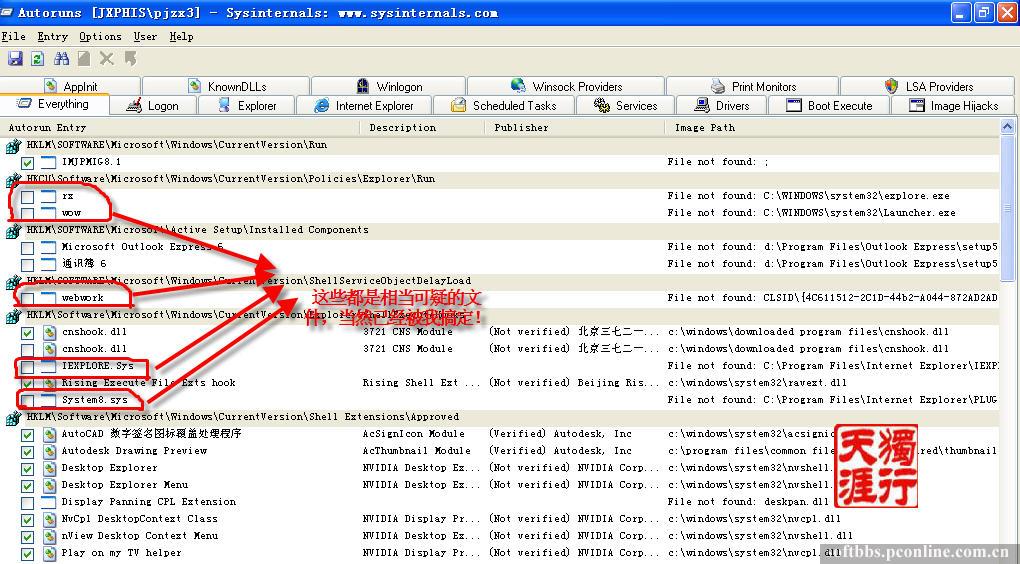
Task: Click the Jump To toolbar icon
Action: 130,60
